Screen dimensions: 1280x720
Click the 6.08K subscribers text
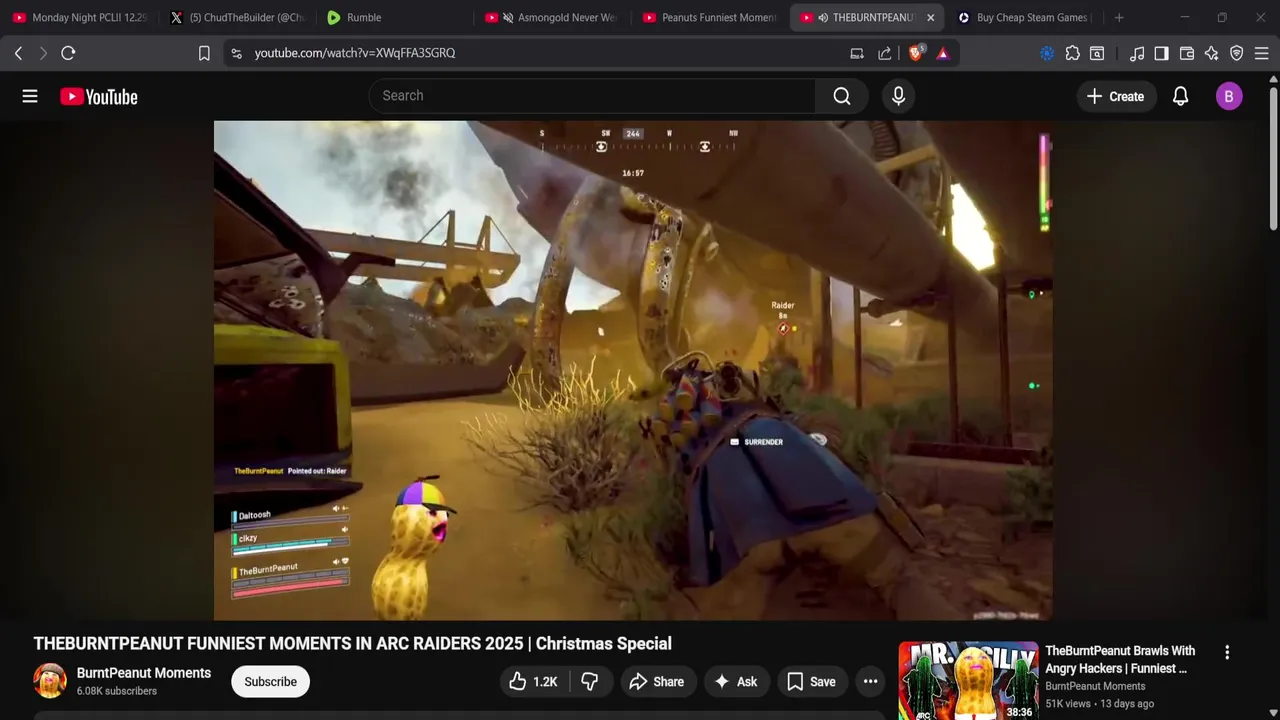(117, 691)
